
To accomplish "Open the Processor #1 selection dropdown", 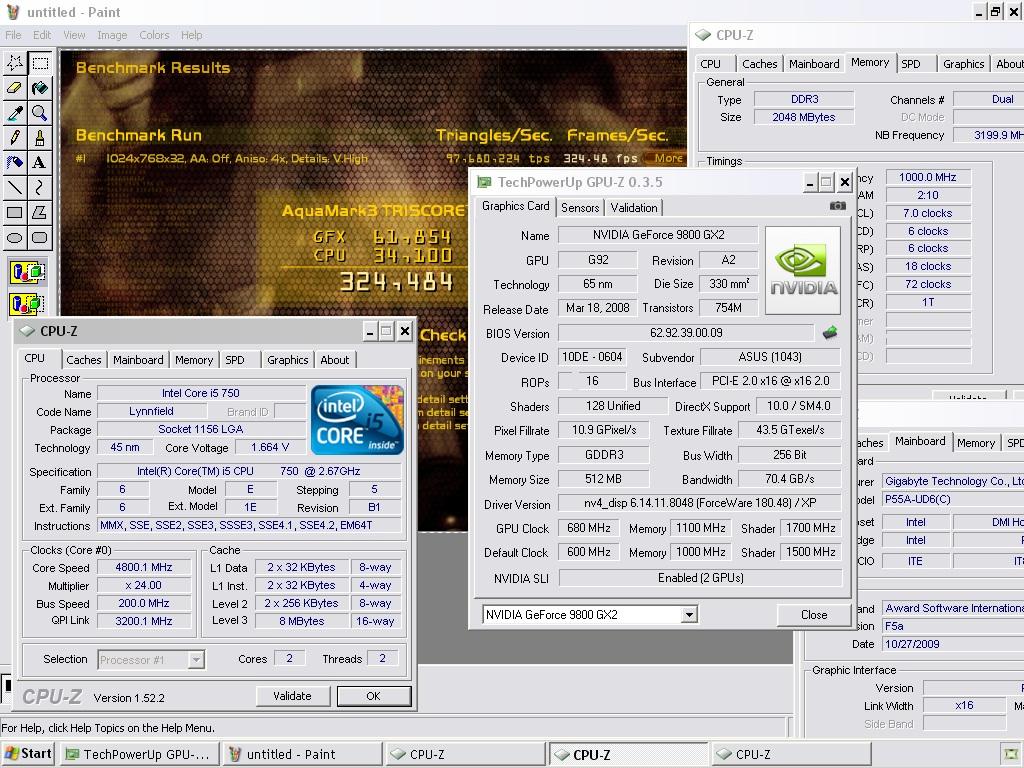I will [x=196, y=660].
